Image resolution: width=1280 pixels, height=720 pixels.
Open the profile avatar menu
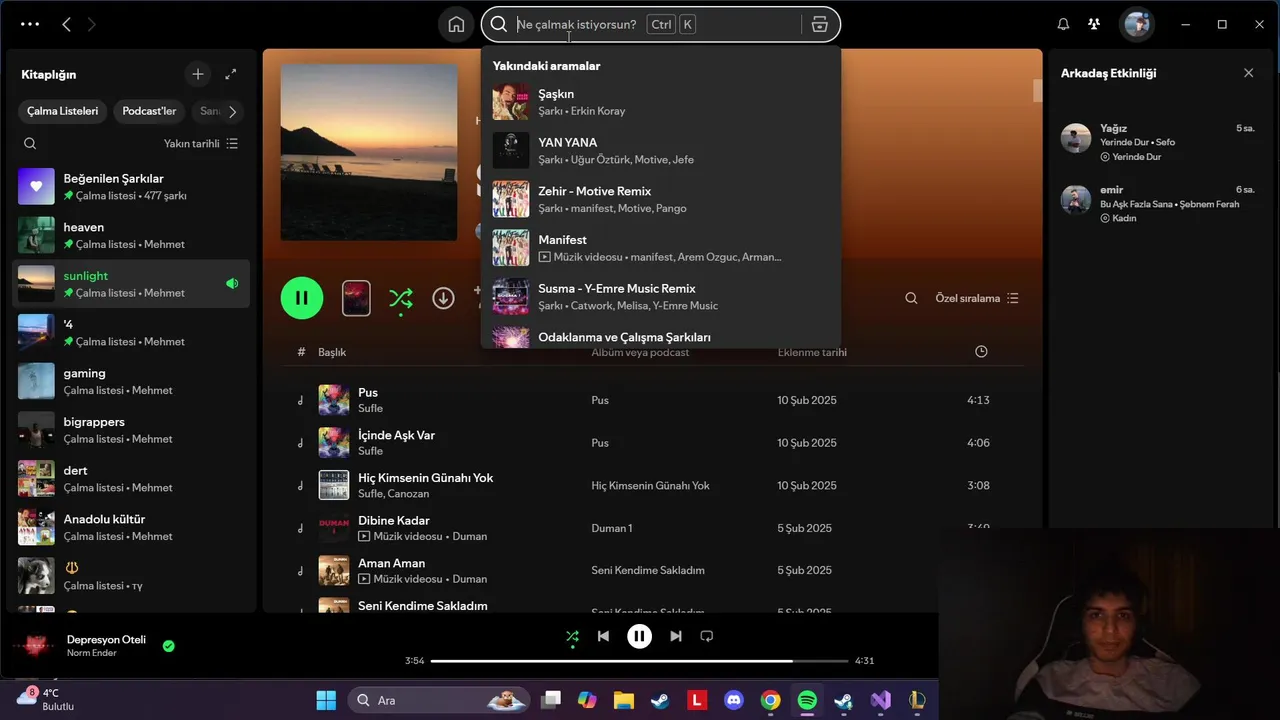point(1136,24)
